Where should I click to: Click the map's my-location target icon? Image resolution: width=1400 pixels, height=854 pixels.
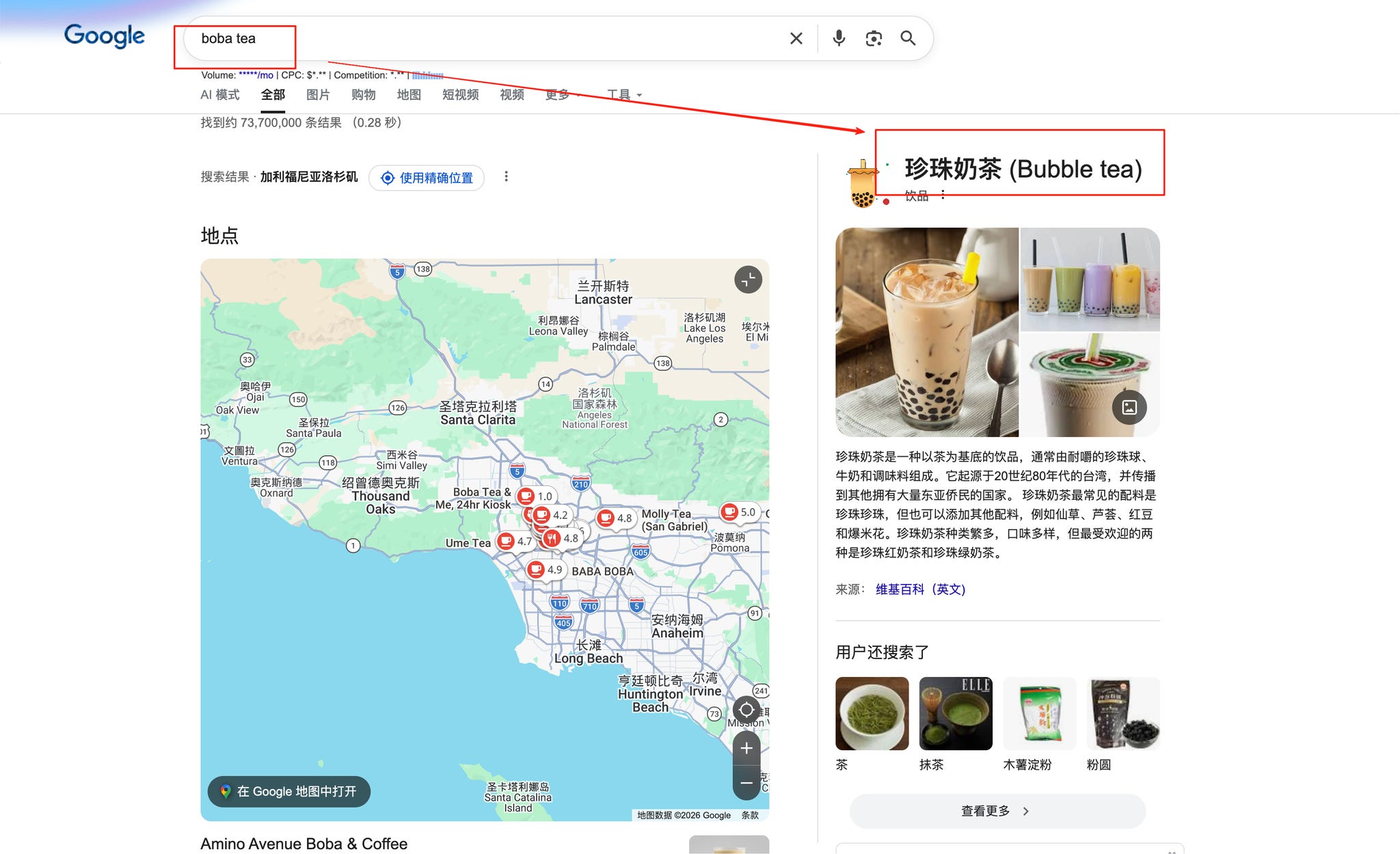(x=746, y=710)
